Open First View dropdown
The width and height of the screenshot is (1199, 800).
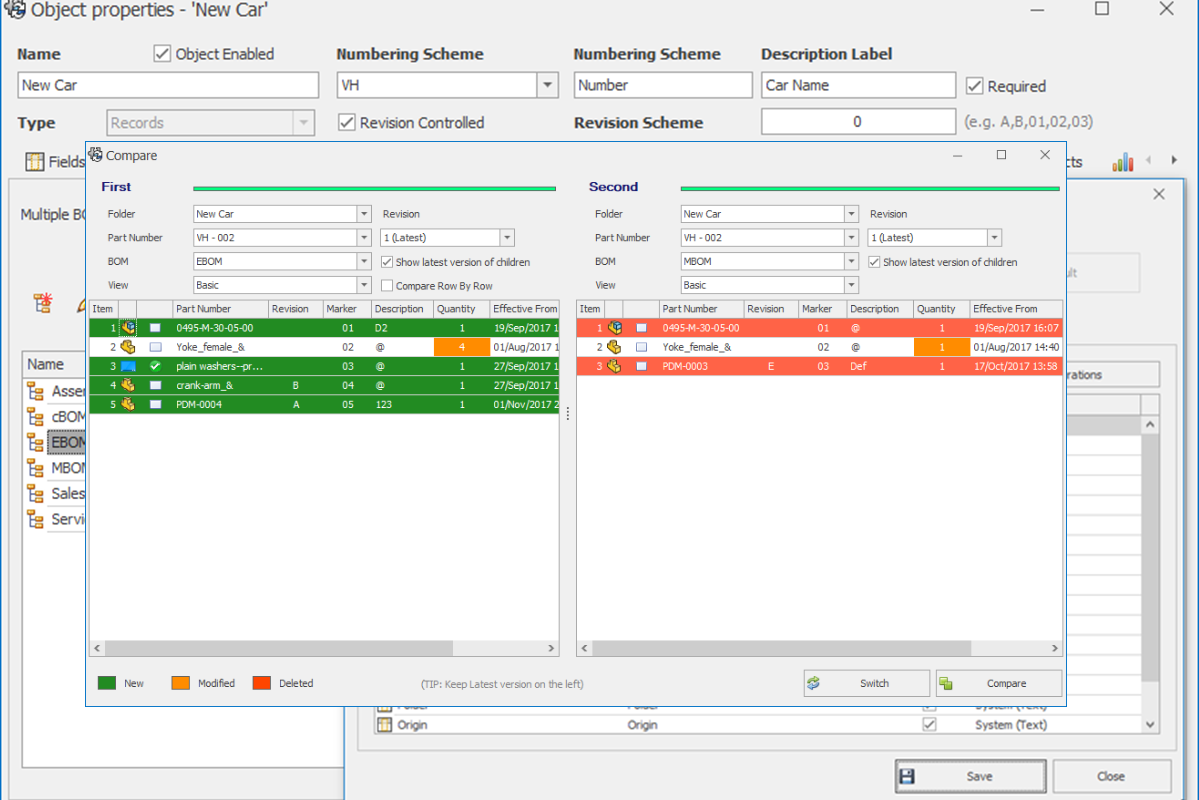364,285
